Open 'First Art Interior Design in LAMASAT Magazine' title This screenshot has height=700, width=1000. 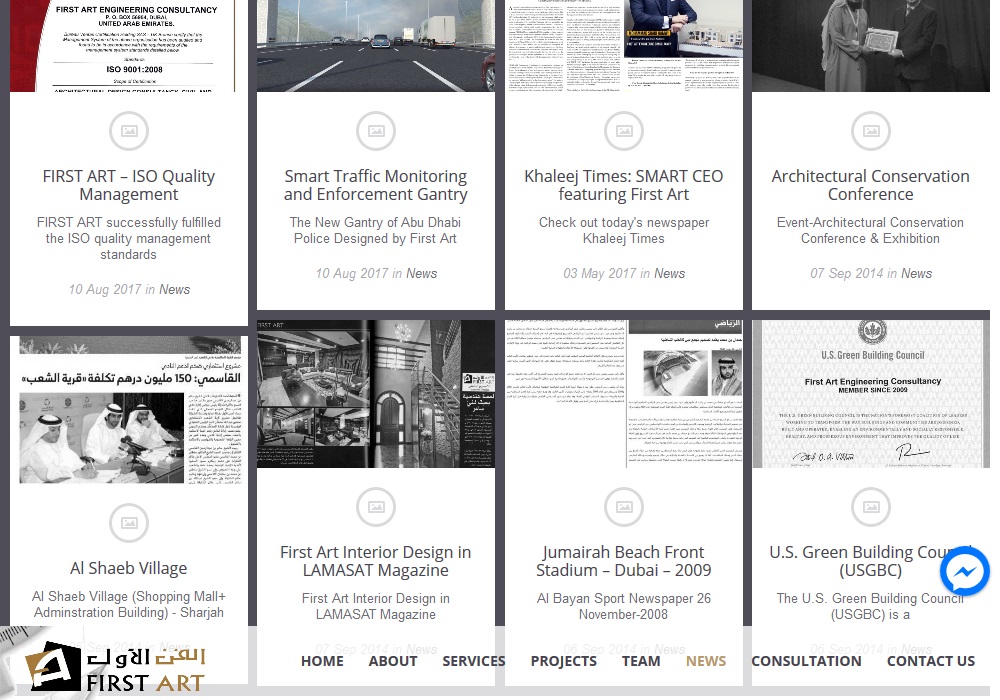coord(376,561)
